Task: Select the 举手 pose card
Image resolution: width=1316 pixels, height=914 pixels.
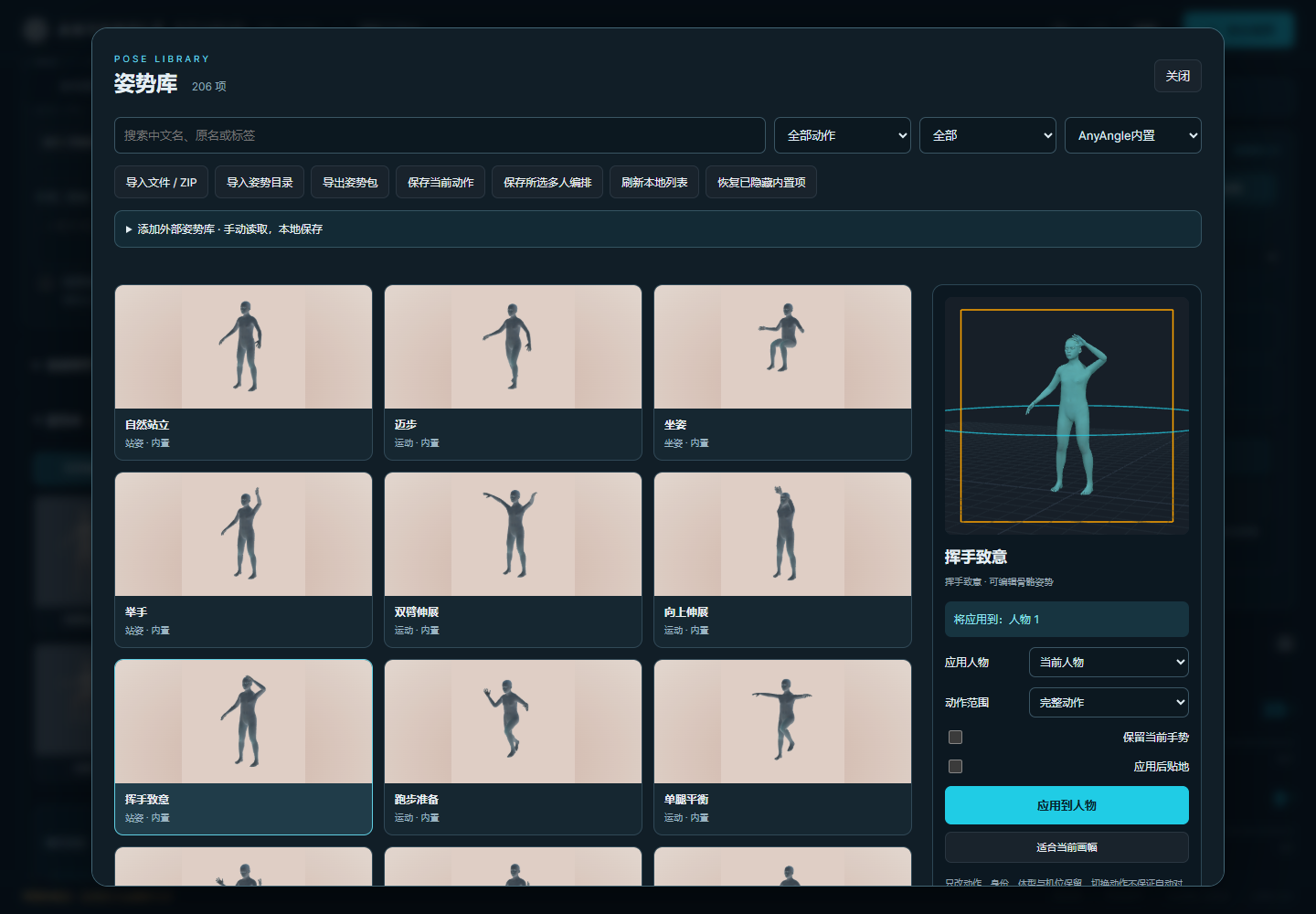Action: (243, 559)
